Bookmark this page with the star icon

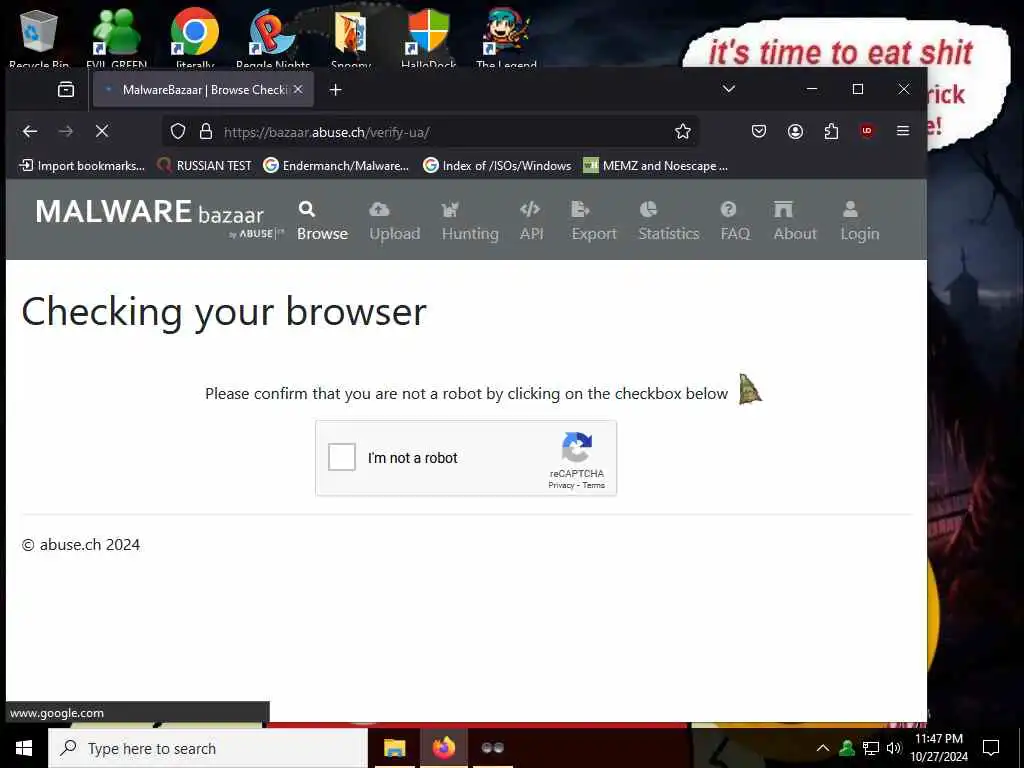click(x=682, y=131)
